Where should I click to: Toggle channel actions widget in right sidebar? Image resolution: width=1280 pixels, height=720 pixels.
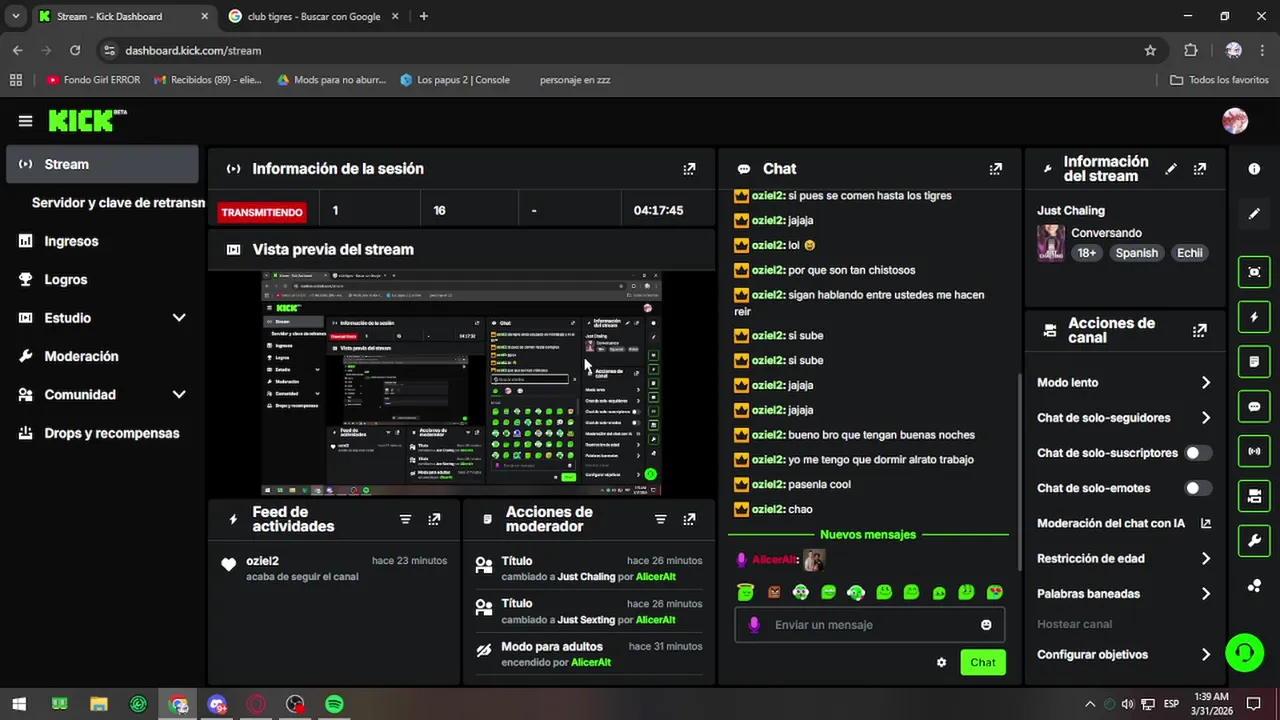click(1254, 496)
